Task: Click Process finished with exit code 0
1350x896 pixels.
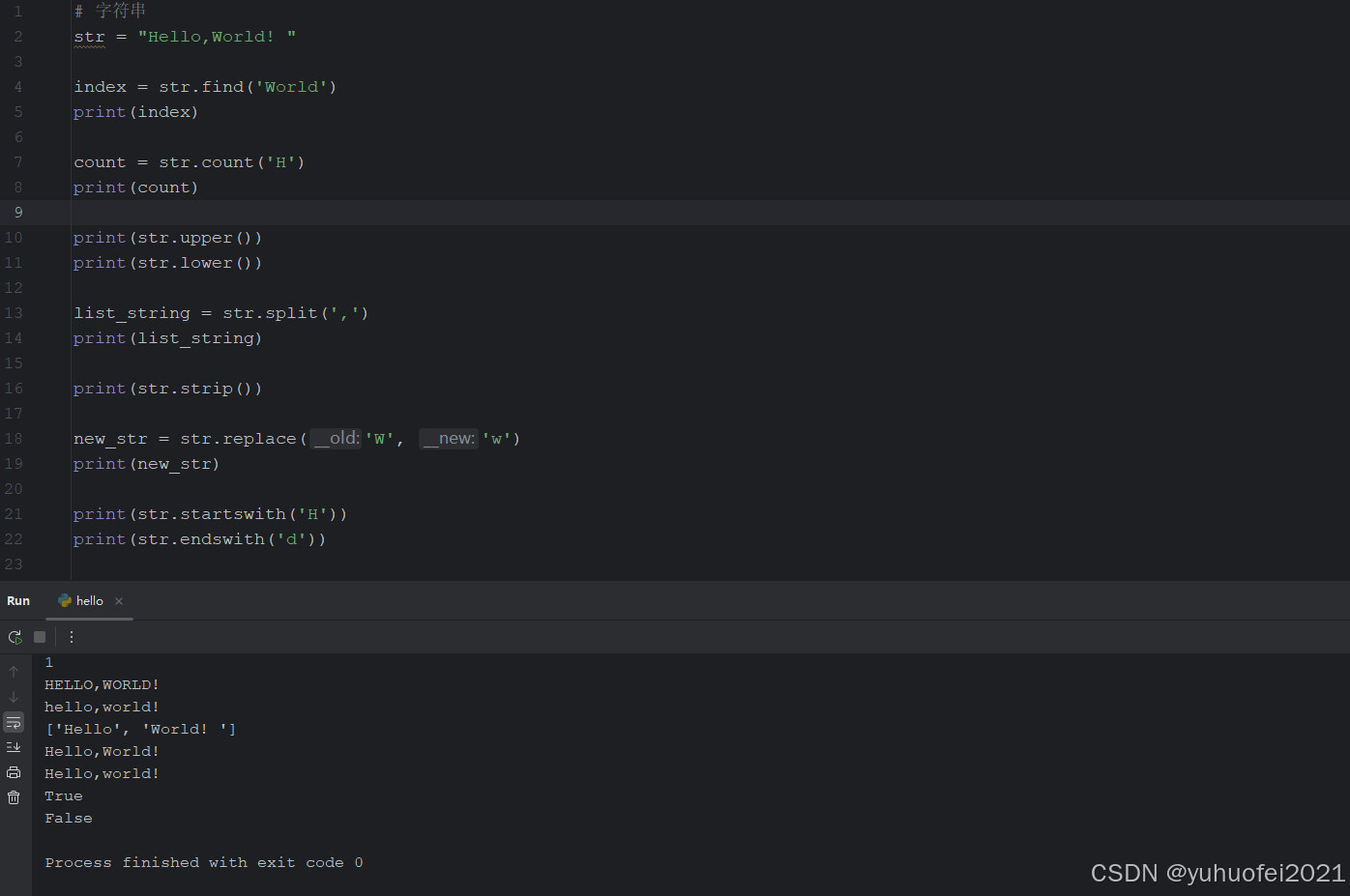Action: pyautogui.click(x=204, y=863)
